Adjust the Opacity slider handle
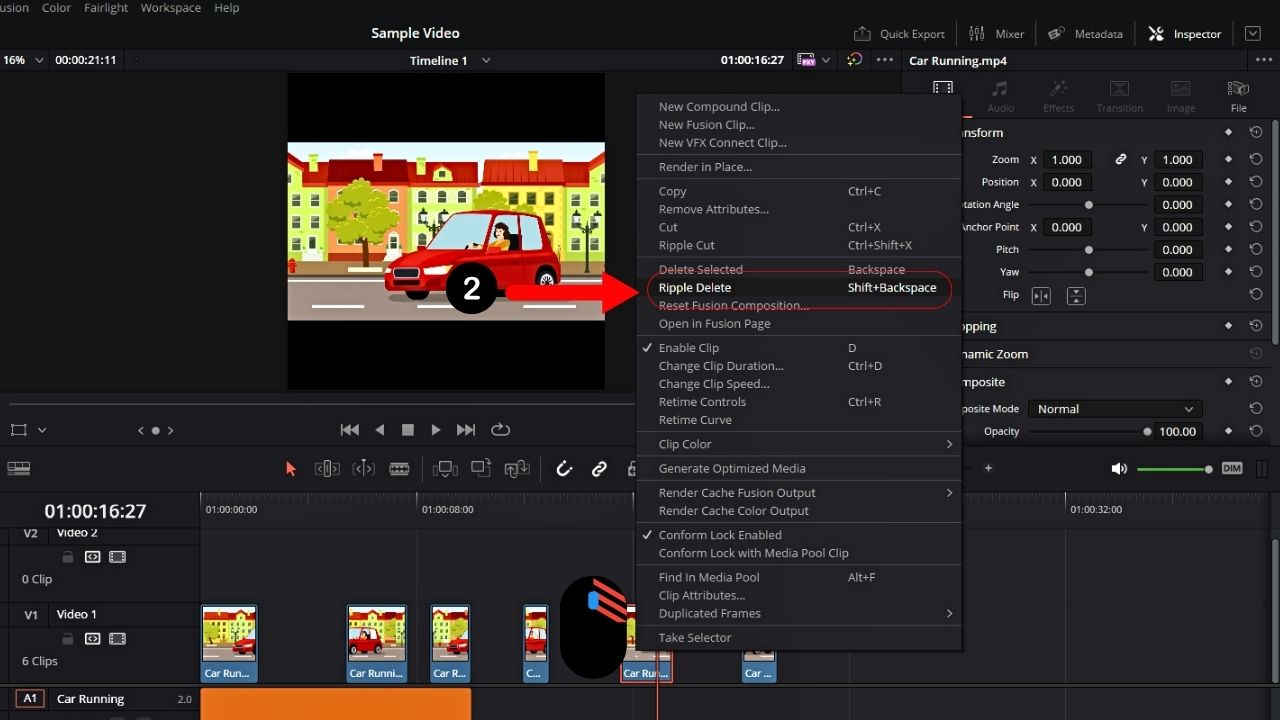The height and width of the screenshot is (720, 1280). pyautogui.click(x=1147, y=432)
